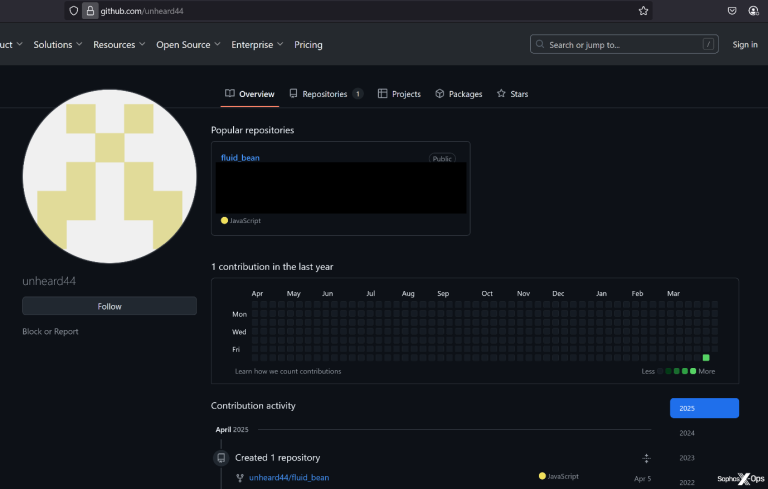
Task: Open unheard44/fluid_bean link in activity
Action: [x=289, y=478]
